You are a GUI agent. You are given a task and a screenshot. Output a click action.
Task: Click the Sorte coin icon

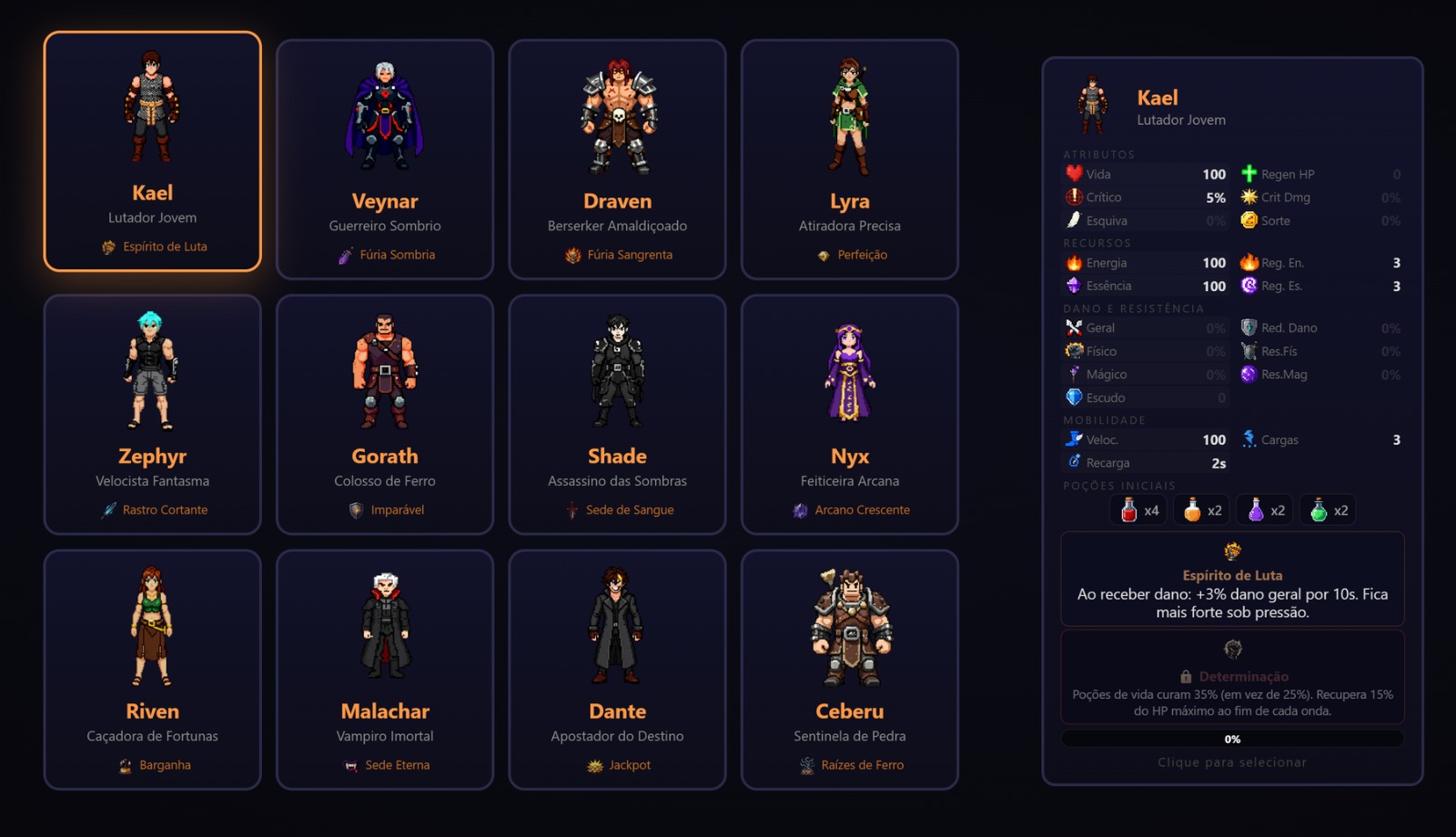[1249, 220]
